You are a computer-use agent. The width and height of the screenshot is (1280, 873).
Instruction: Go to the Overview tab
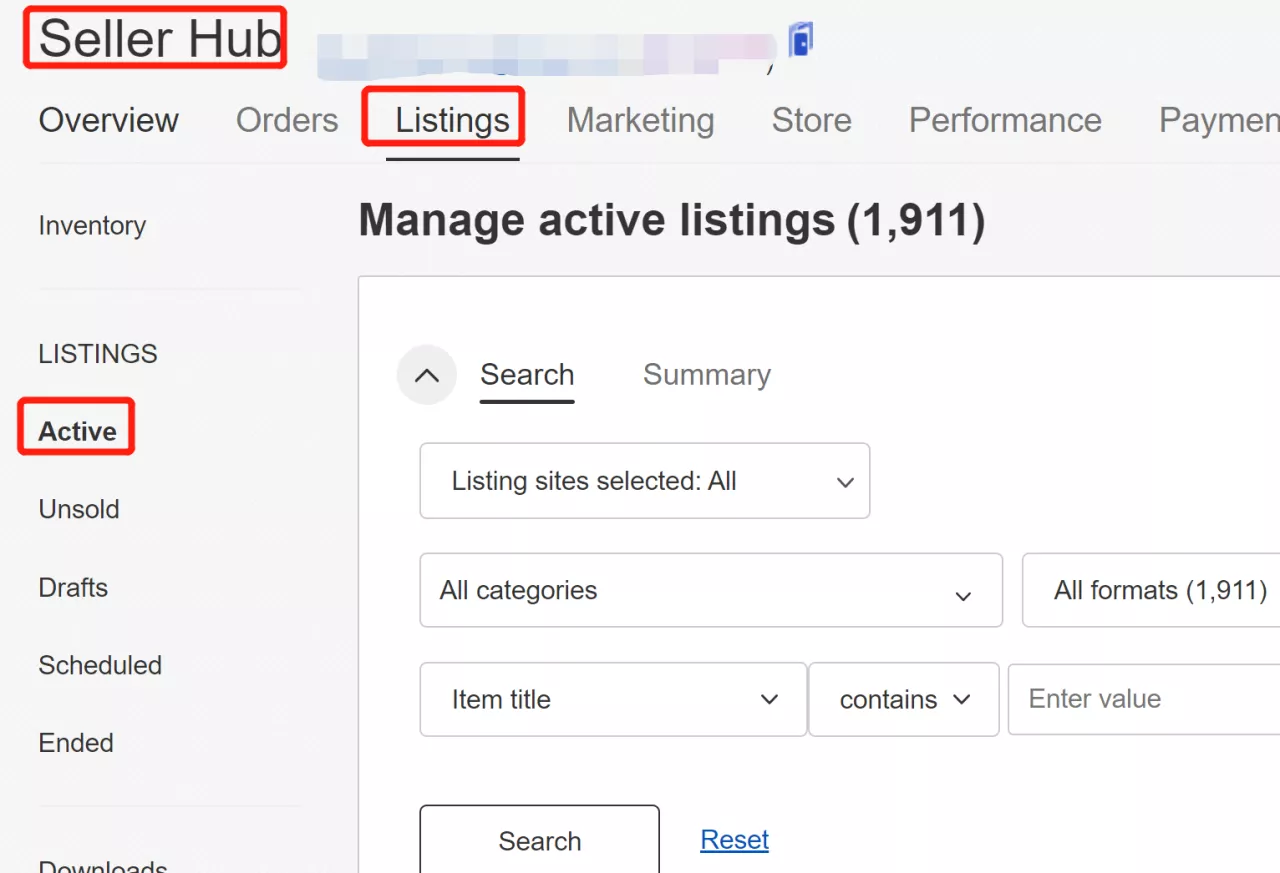pos(108,121)
